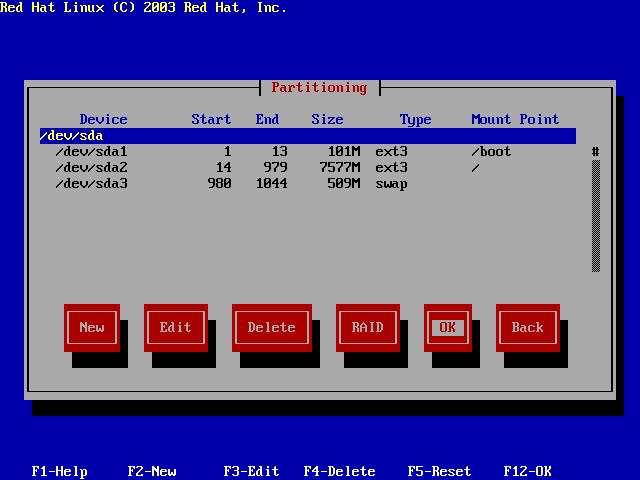Click the Edit button
Screen dimensions: 640x480
coord(176,327)
